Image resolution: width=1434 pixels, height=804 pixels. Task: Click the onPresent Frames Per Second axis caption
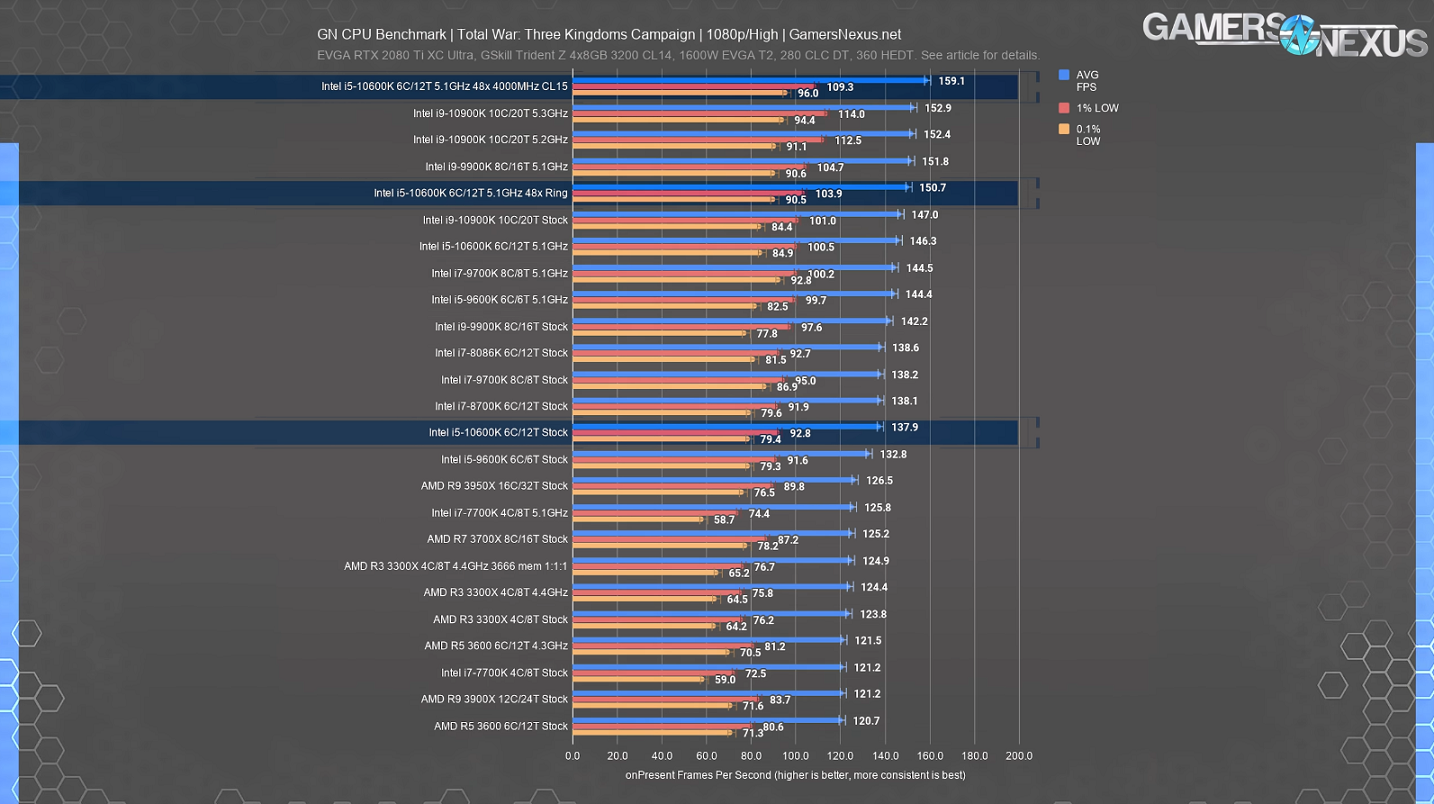pyautogui.click(x=796, y=775)
